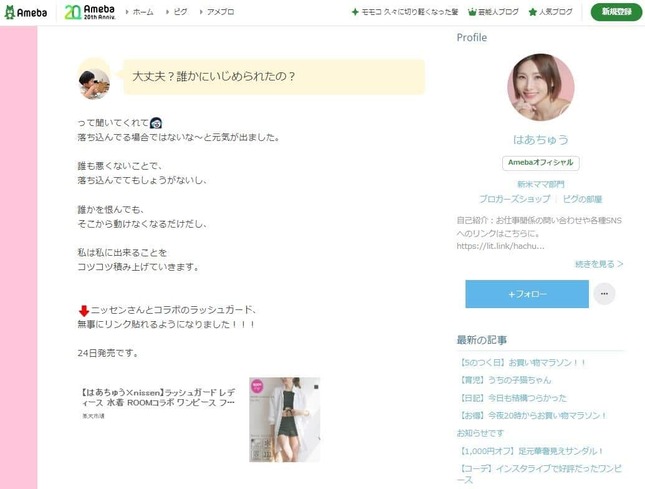Go to ホーム in top navigation

click(142, 12)
